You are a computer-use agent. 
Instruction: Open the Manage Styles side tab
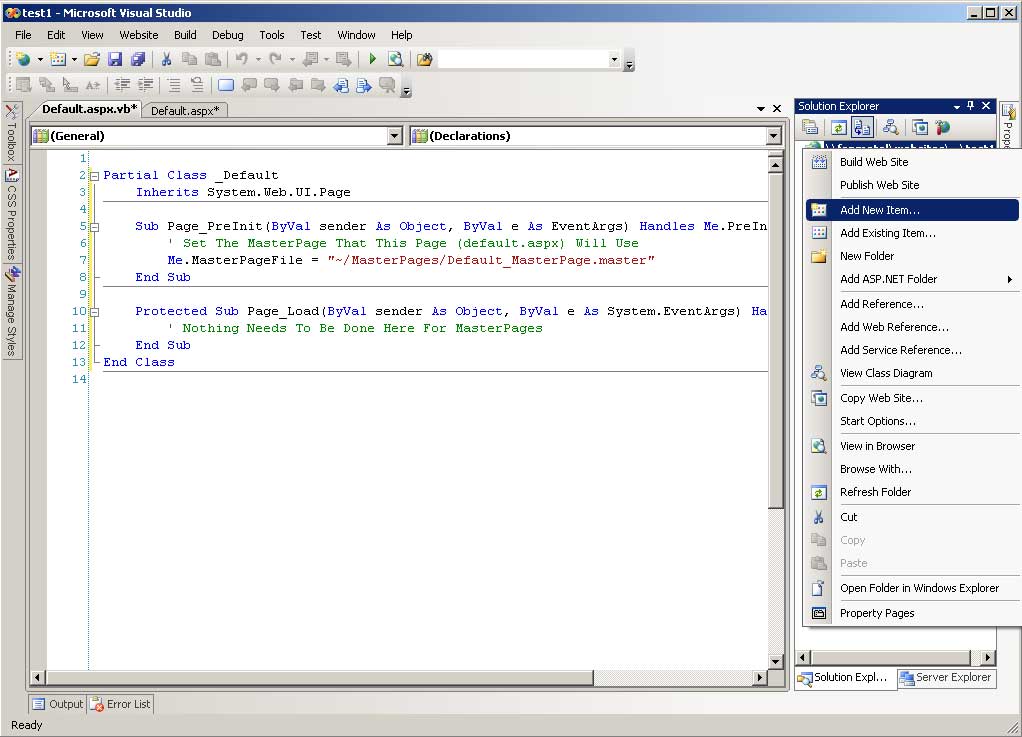12,312
